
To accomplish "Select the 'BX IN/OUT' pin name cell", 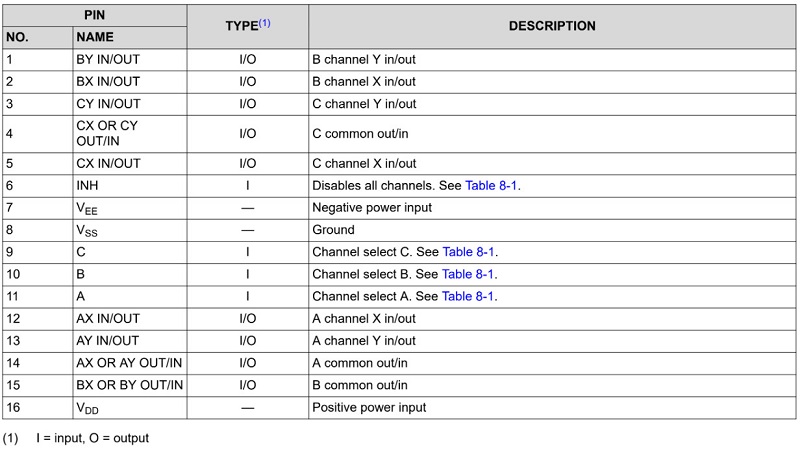I will [x=130, y=82].
